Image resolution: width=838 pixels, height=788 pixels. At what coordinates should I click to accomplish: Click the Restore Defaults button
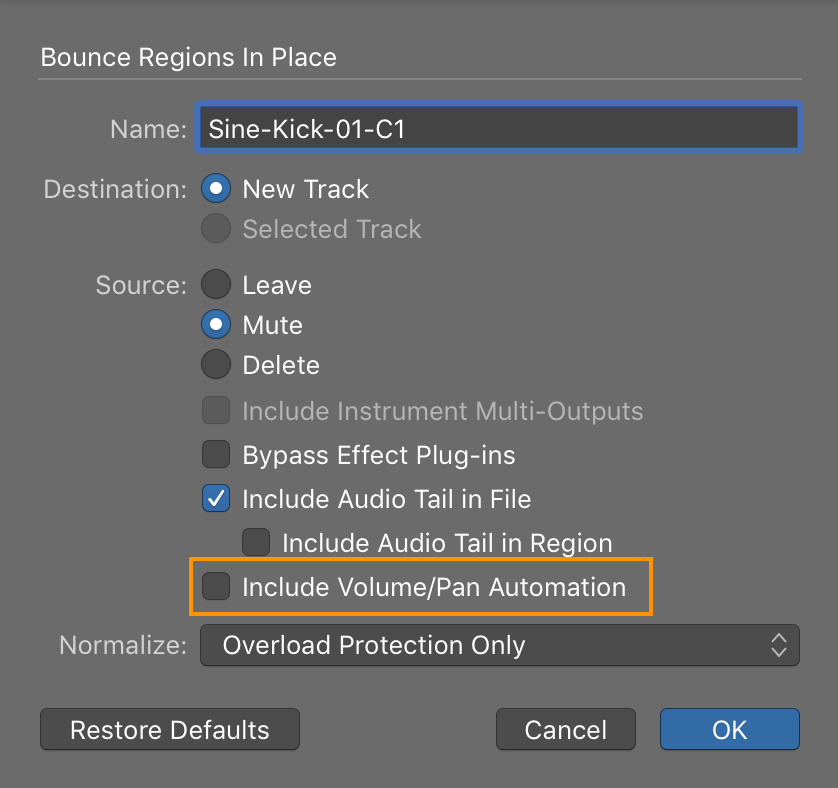click(x=170, y=729)
